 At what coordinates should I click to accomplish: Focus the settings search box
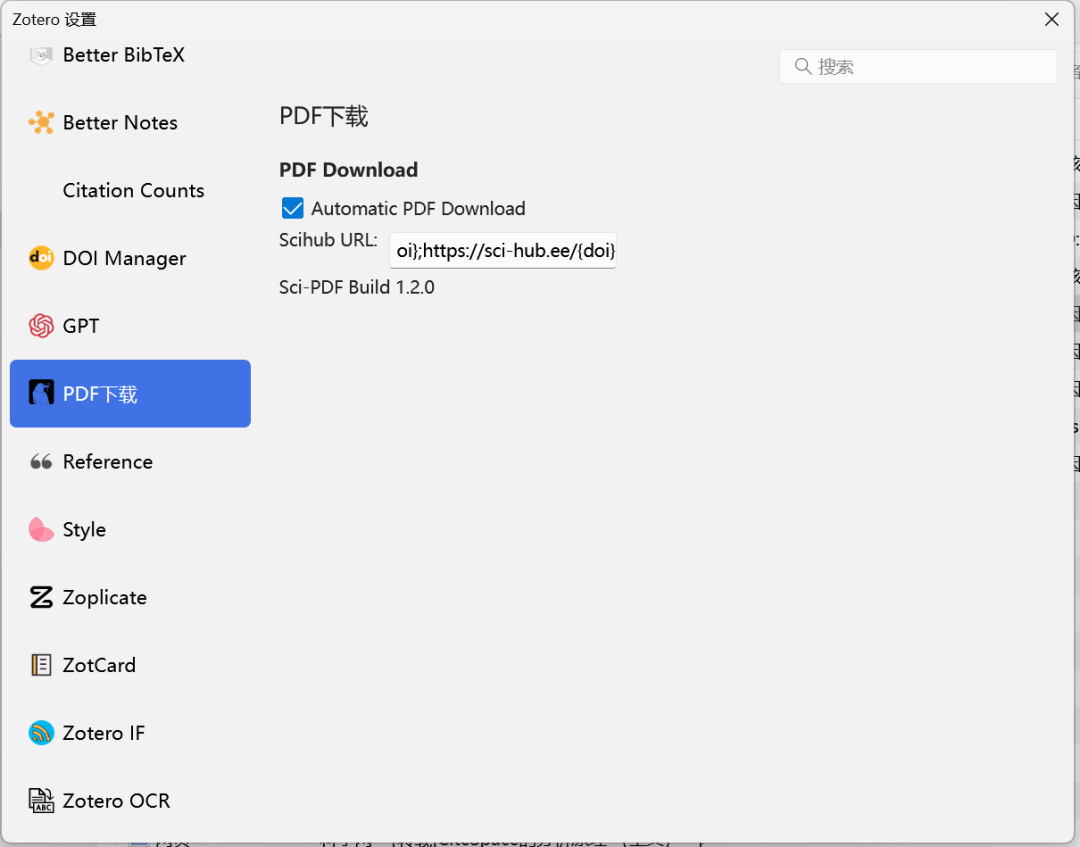tap(930, 67)
